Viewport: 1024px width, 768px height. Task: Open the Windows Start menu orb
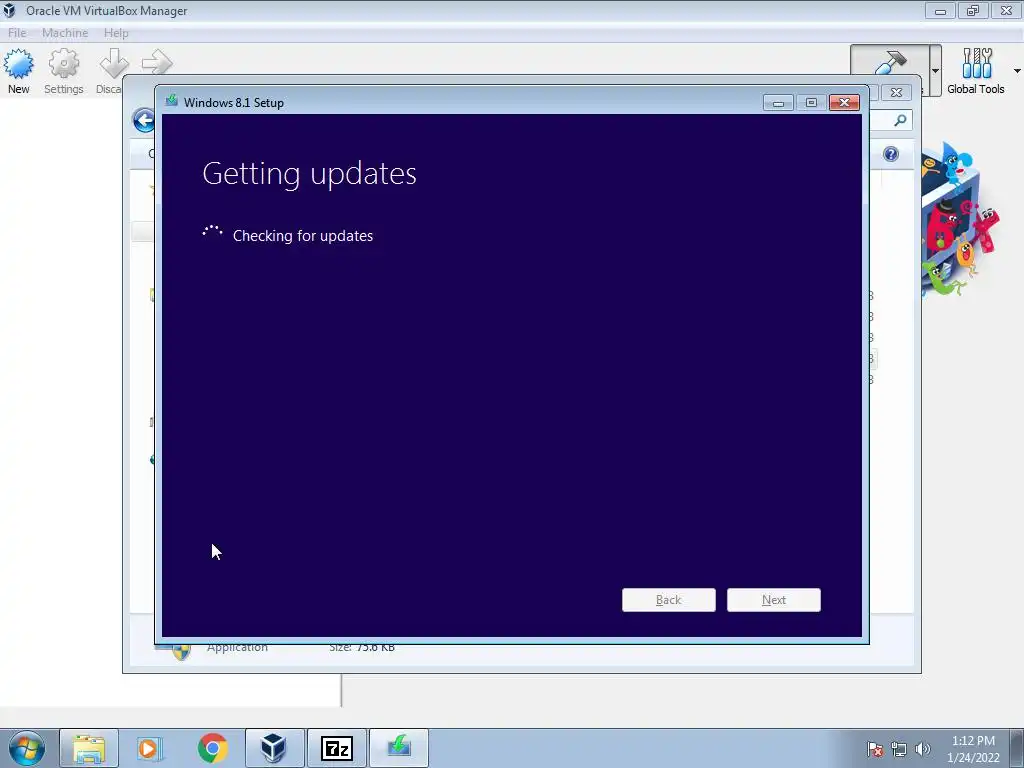tap(27, 749)
